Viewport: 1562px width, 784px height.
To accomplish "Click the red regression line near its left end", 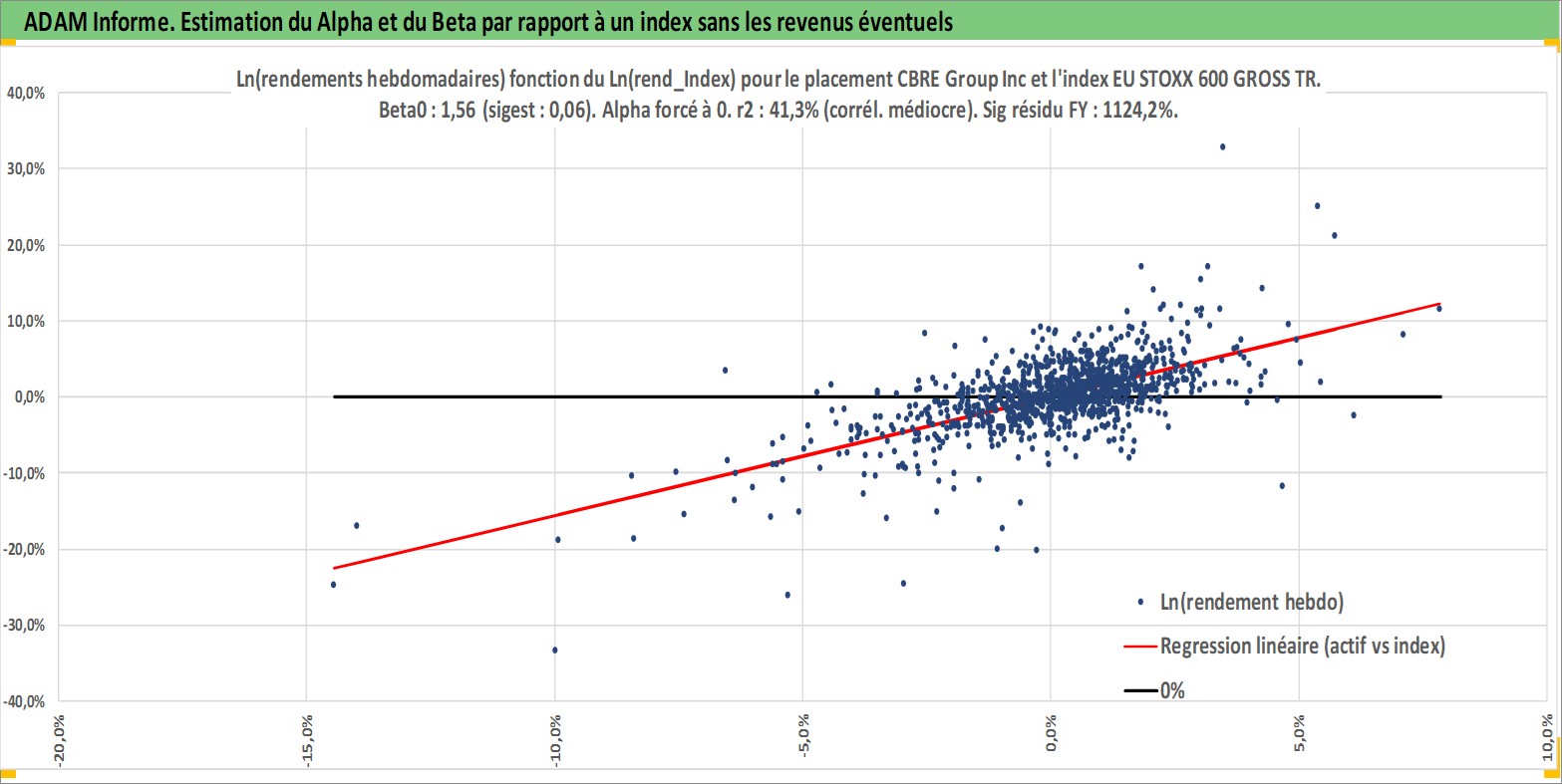I will pyautogui.click(x=359, y=563).
